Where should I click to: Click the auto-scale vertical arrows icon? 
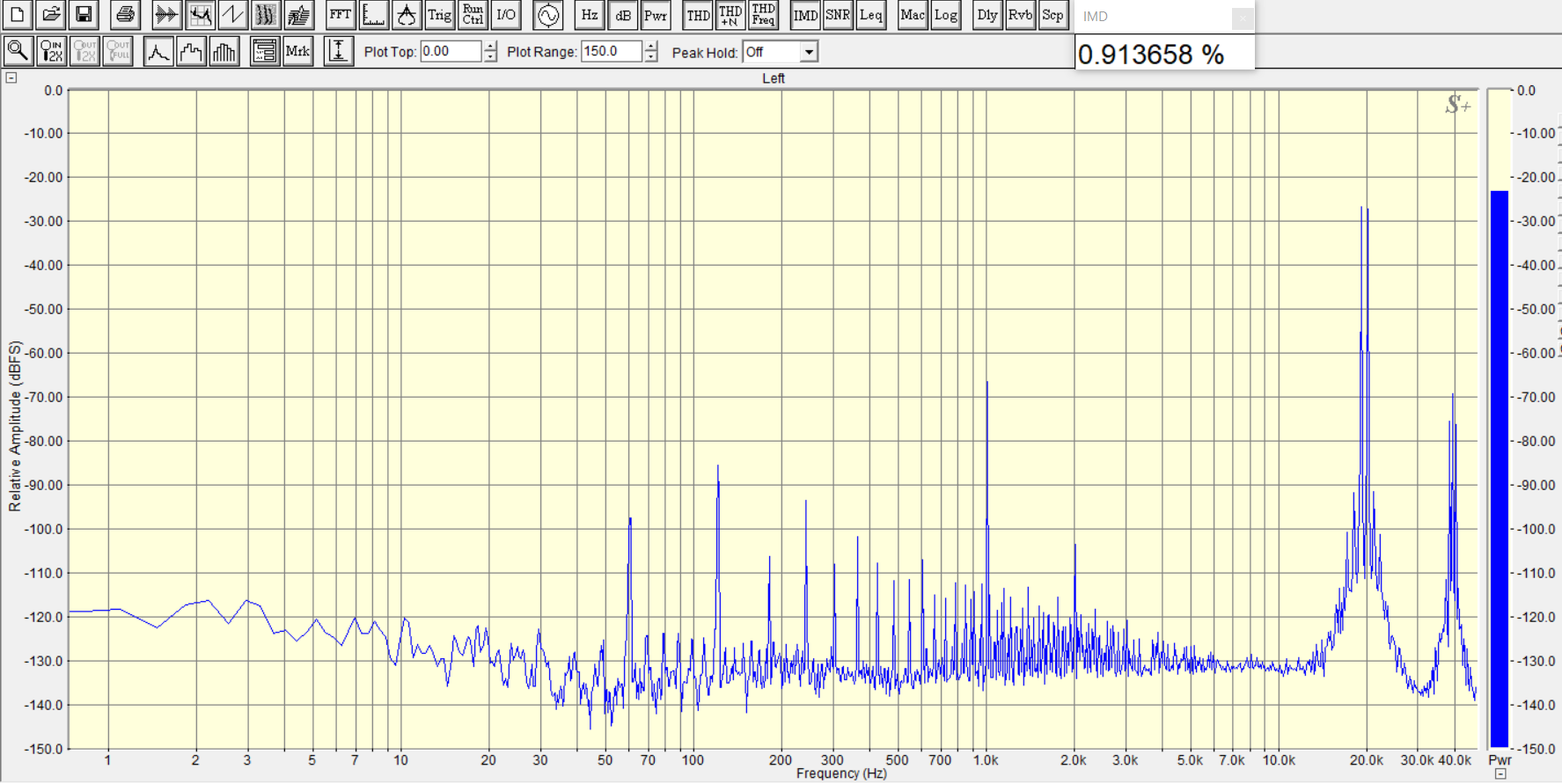click(339, 51)
